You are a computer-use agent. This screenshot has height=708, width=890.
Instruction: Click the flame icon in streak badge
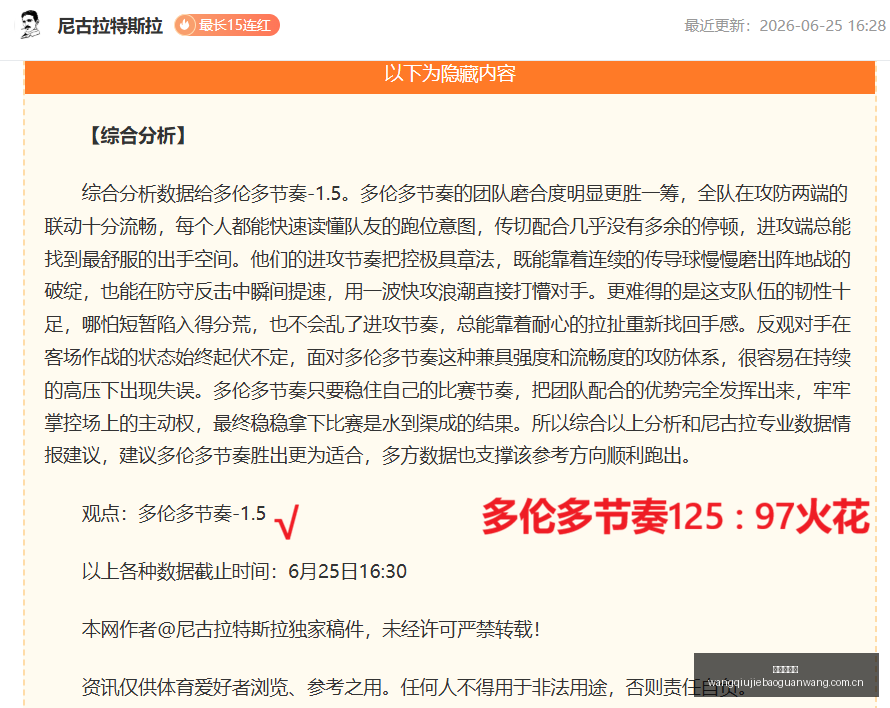pos(184,25)
